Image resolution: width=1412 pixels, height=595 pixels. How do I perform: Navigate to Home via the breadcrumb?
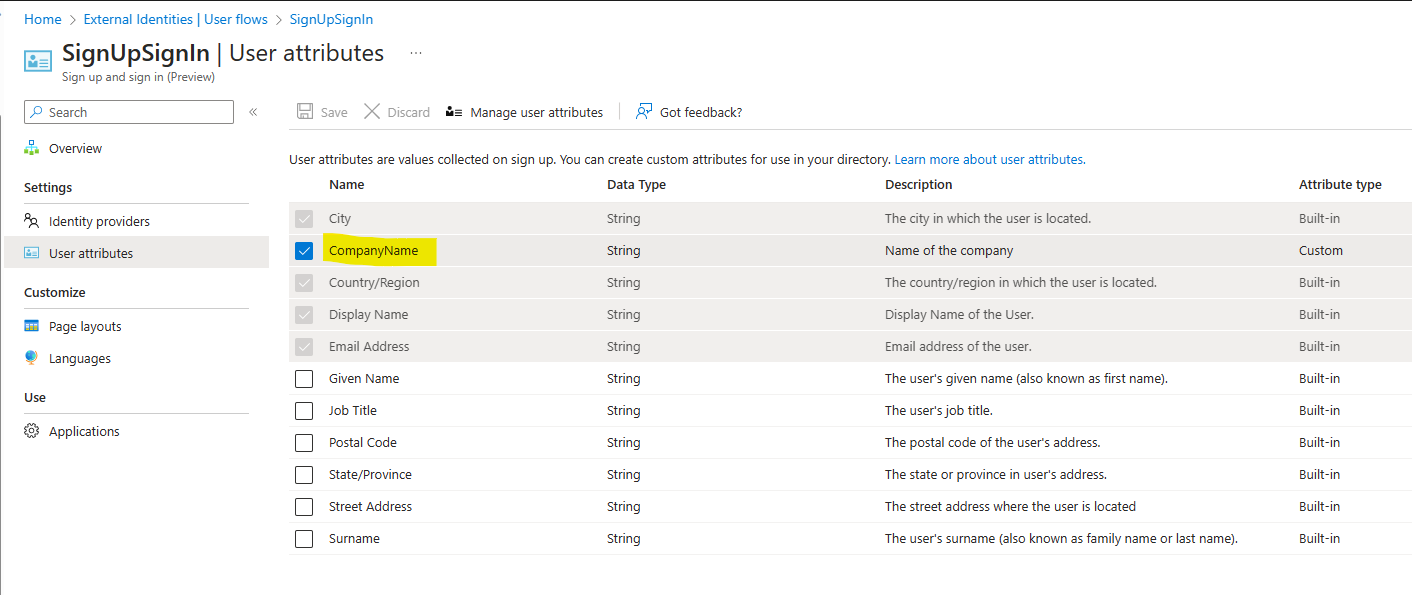tap(42, 18)
